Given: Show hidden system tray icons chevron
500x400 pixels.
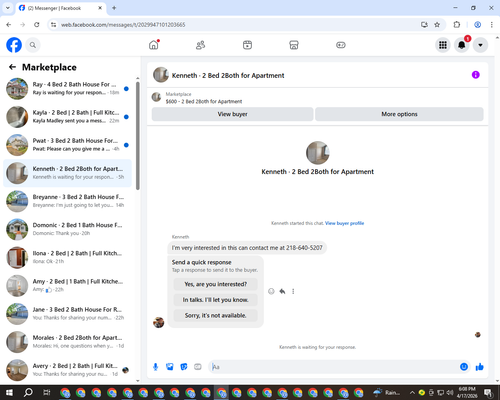Looking at the screenshot, I should (412, 393).
